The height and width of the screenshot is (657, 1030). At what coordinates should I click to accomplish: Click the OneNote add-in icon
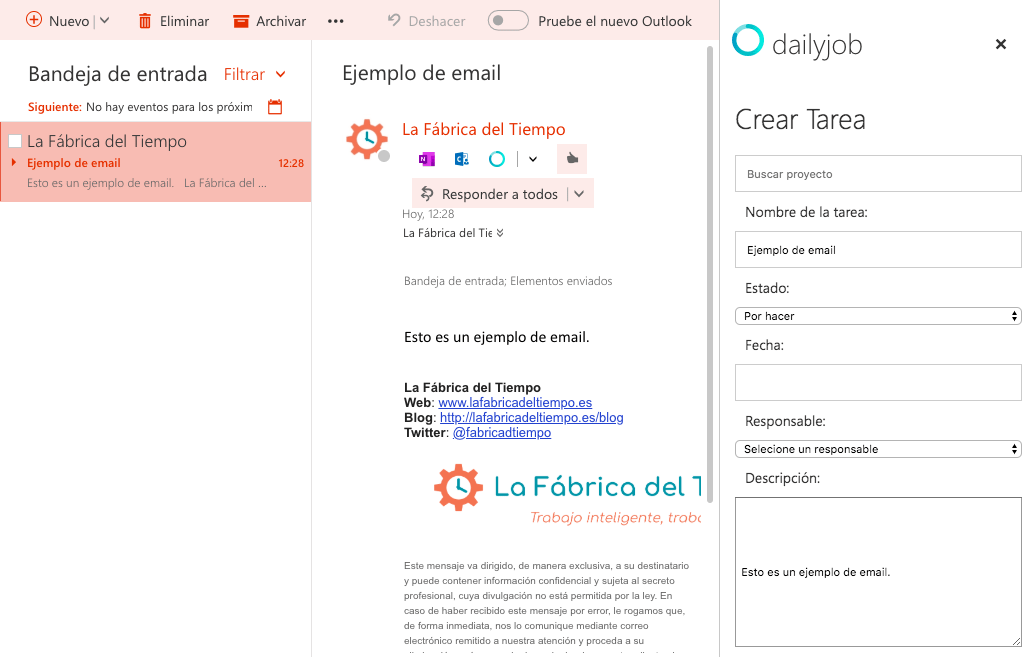tap(426, 159)
